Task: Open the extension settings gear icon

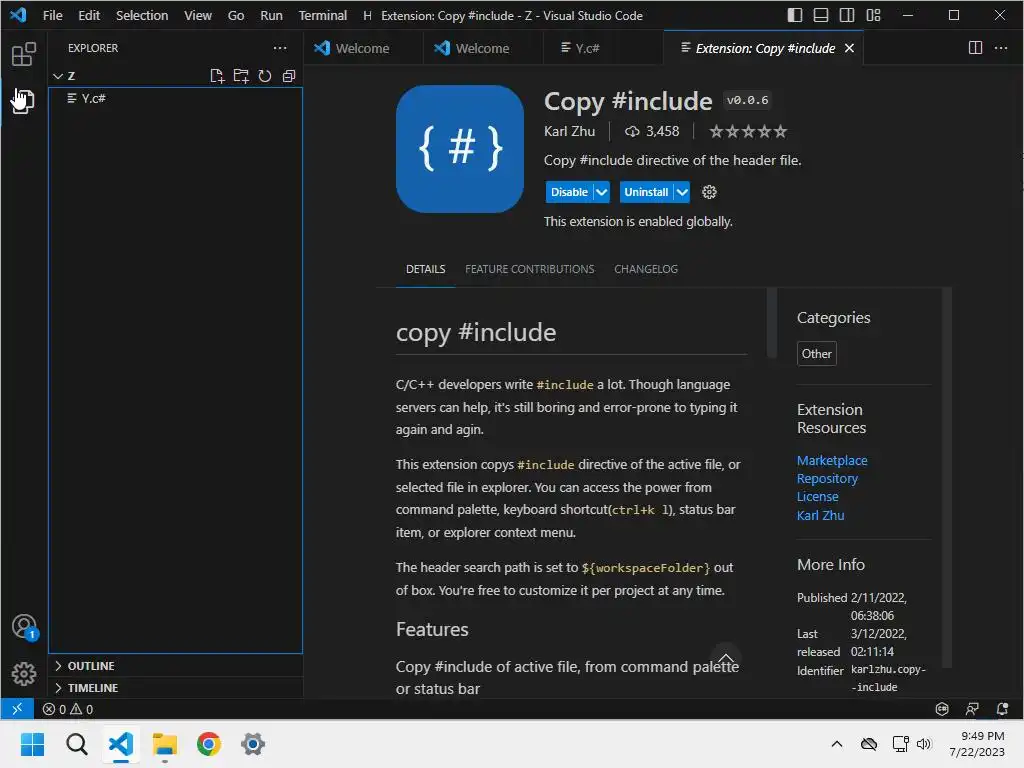Action: (709, 192)
